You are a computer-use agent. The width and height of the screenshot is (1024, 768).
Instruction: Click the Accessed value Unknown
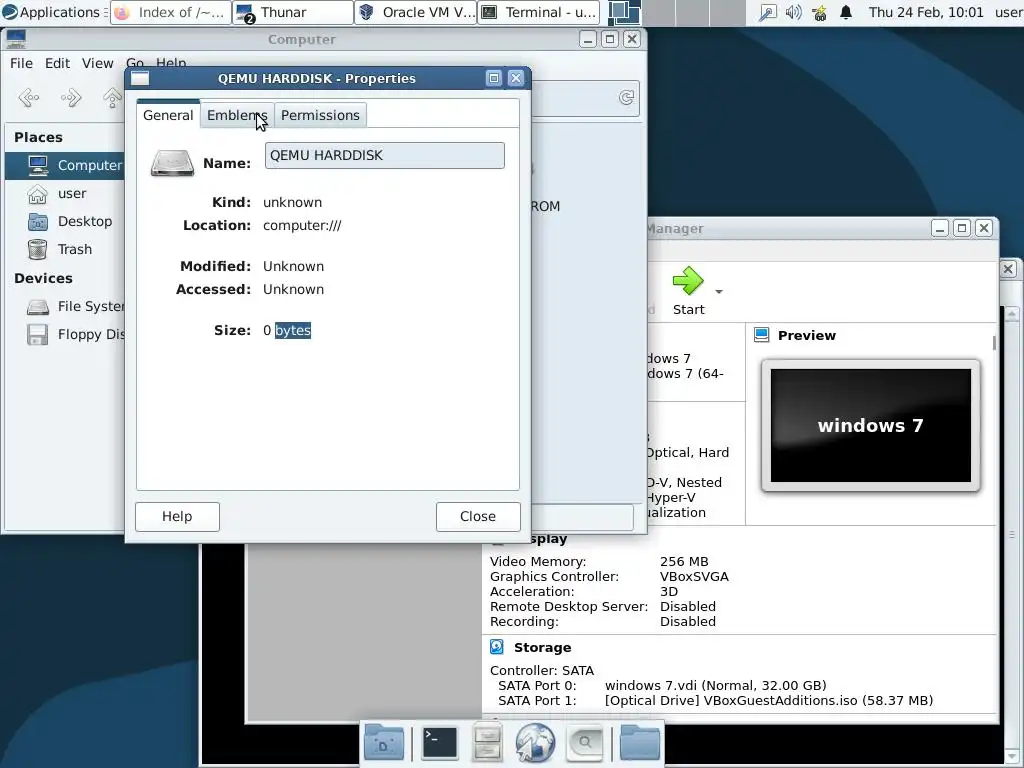pyautogui.click(x=293, y=289)
